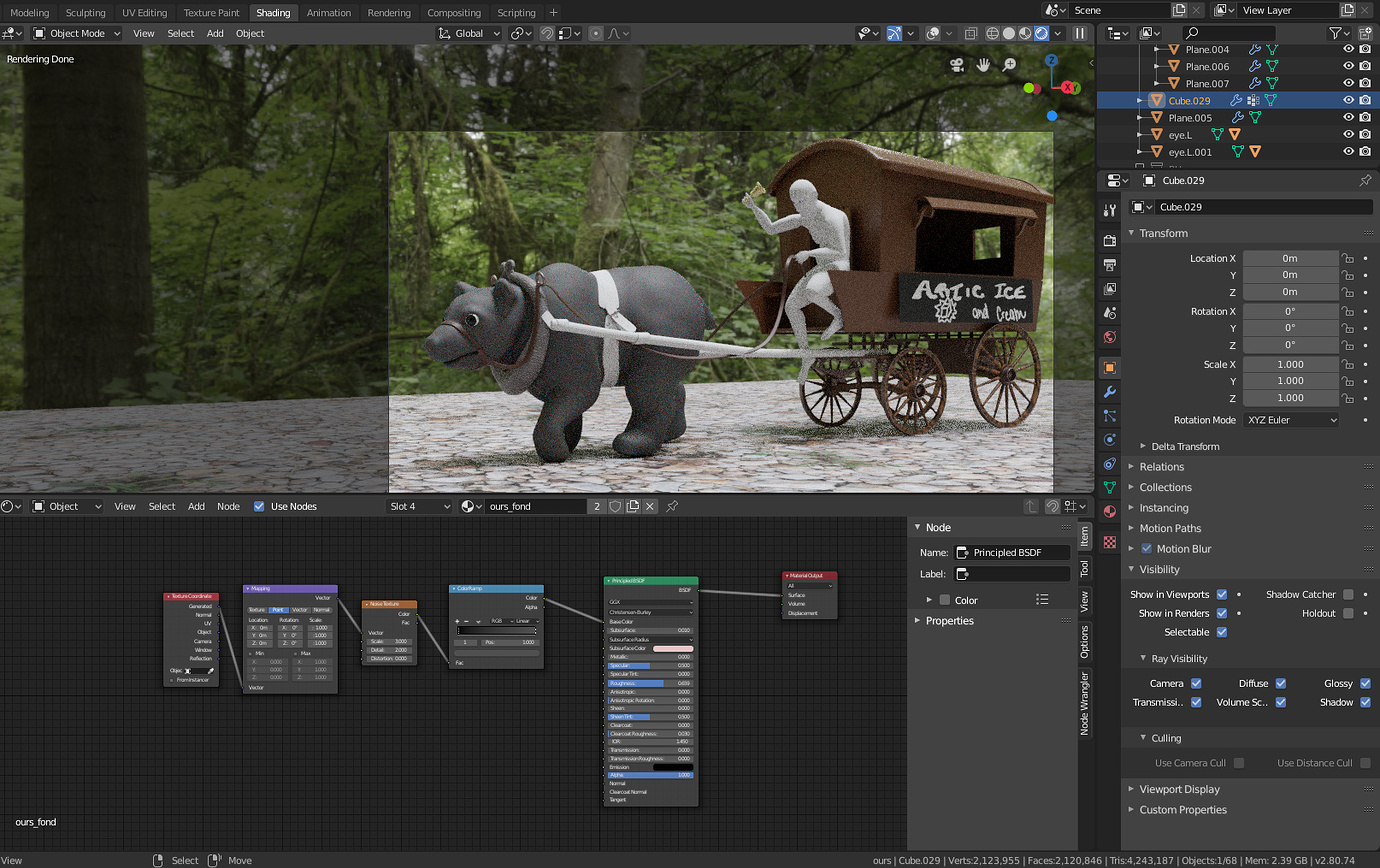
Task: Duplicate the ours_fond material
Action: click(633, 506)
